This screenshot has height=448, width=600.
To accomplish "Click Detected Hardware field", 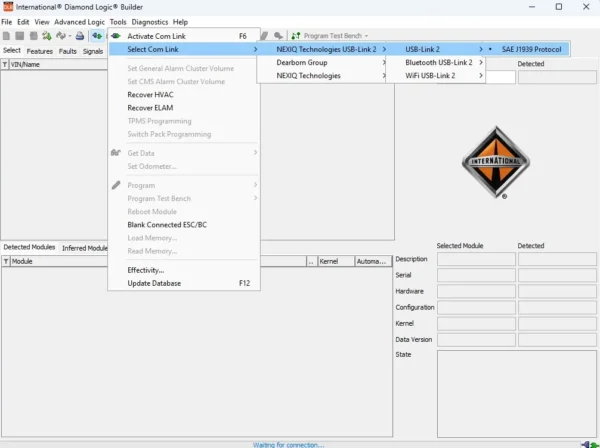I will 557,291.
